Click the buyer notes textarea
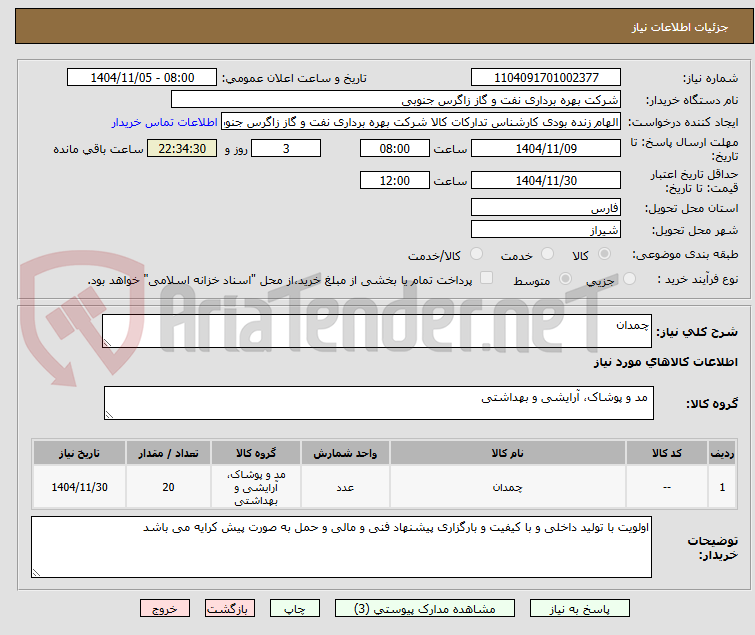 coord(341,547)
